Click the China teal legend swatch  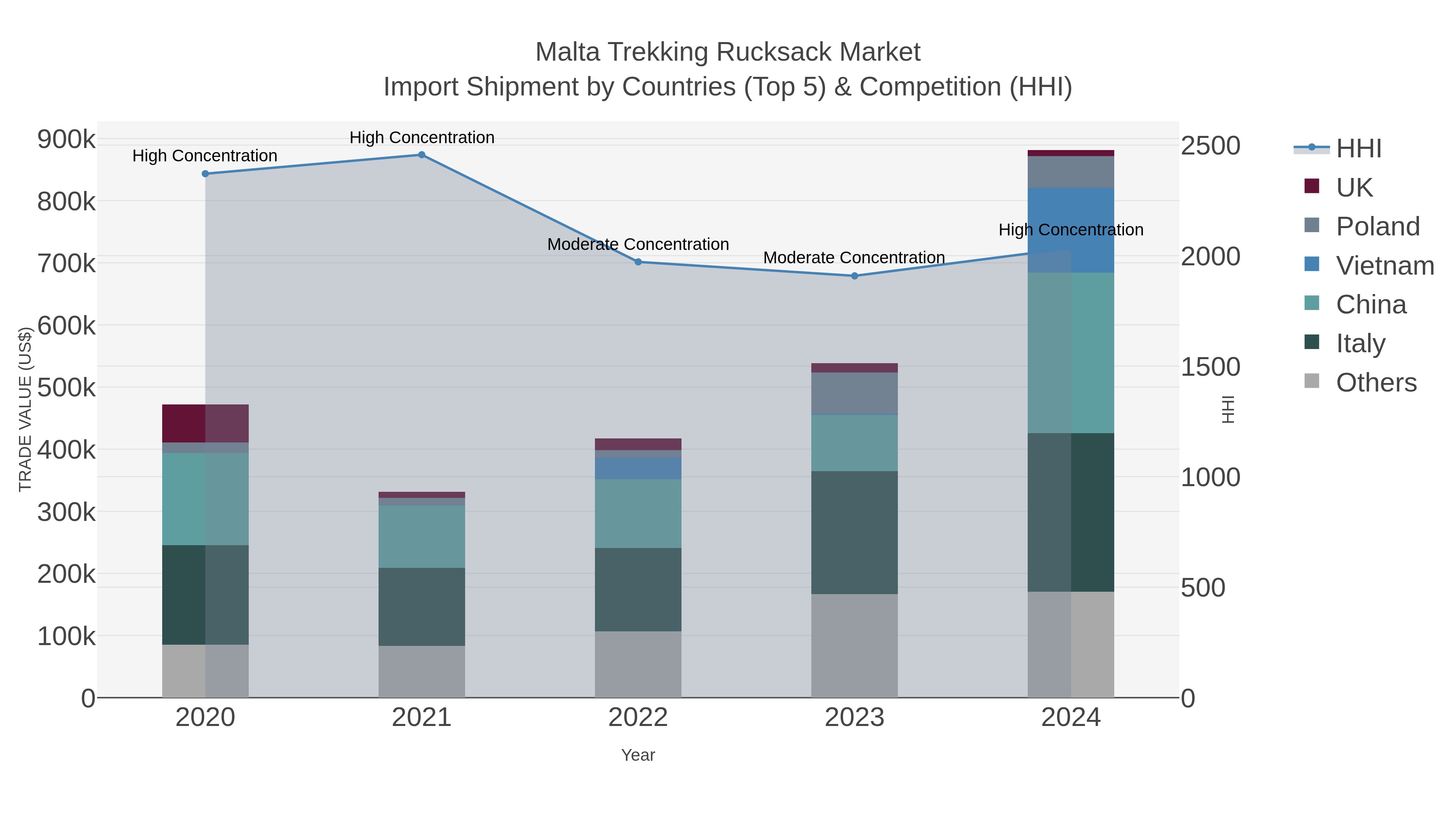(x=1312, y=303)
